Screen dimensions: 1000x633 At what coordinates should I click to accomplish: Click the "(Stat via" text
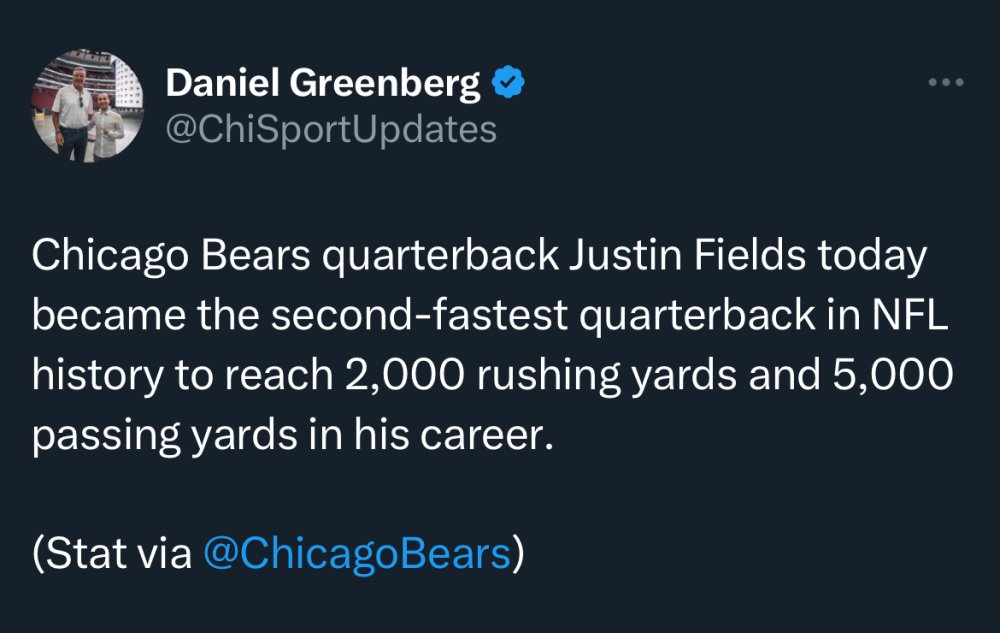coord(112,553)
